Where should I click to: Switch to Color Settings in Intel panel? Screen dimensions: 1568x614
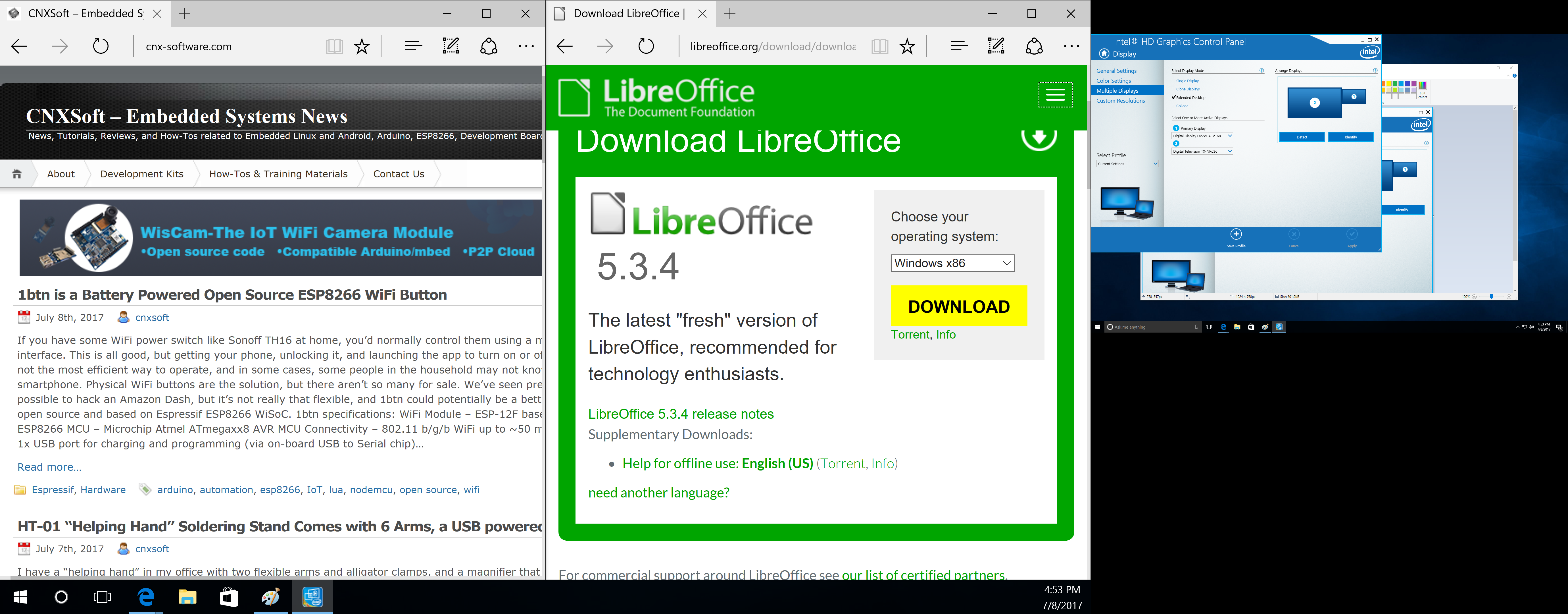(1113, 80)
